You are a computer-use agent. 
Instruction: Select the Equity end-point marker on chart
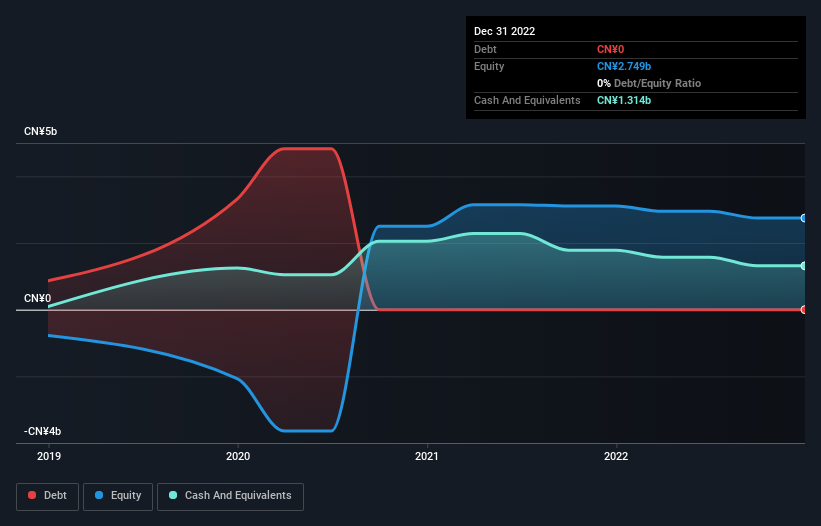804,218
